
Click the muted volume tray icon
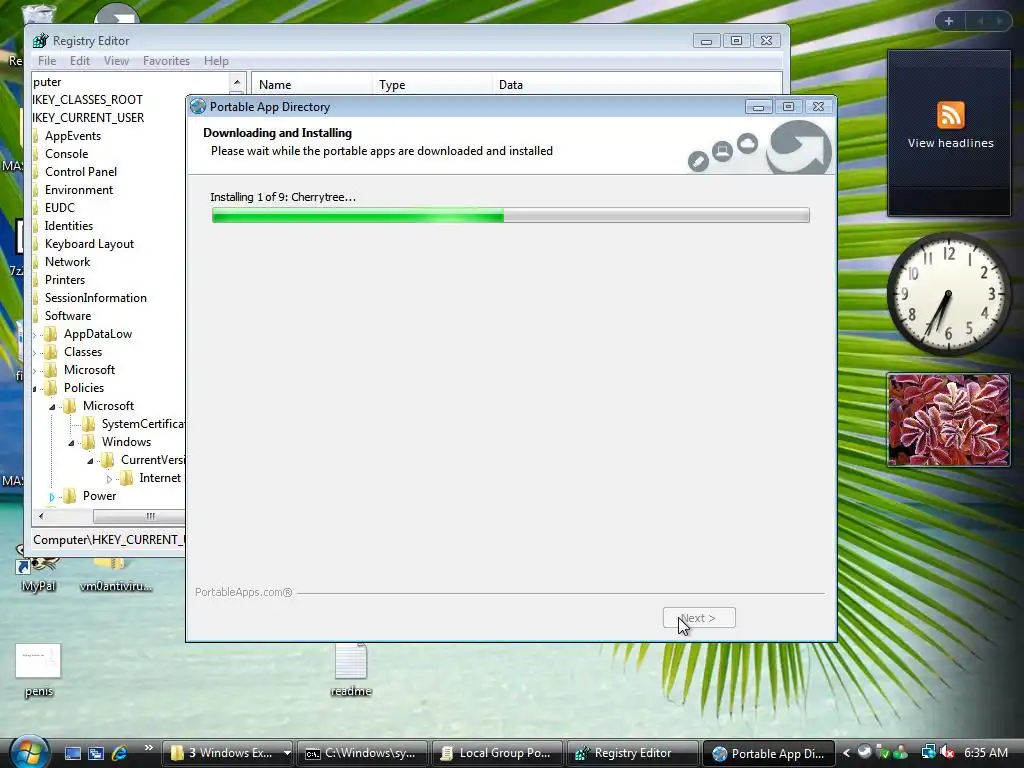pos(947,753)
